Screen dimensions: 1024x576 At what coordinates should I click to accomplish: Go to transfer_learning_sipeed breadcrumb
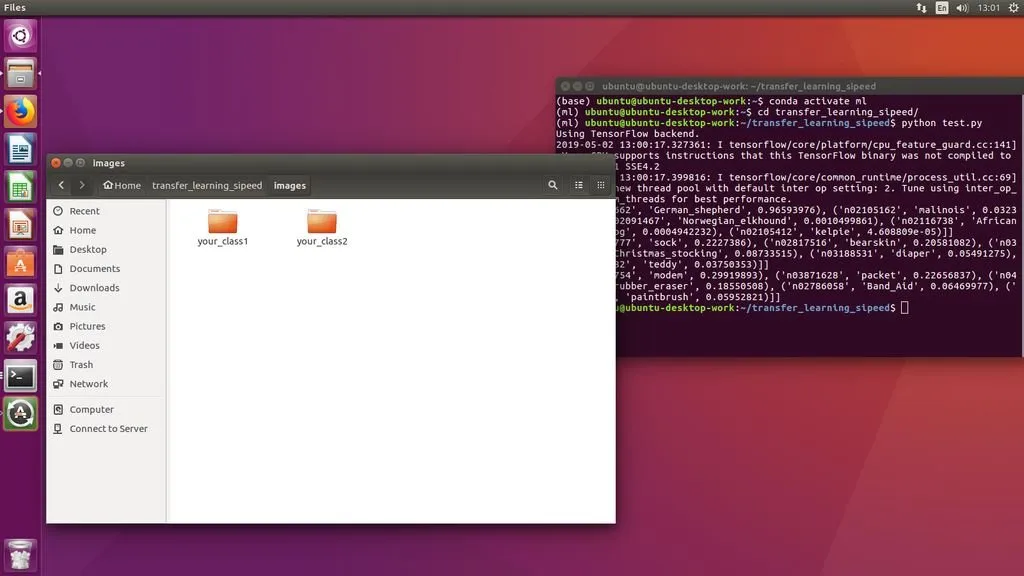pos(207,185)
